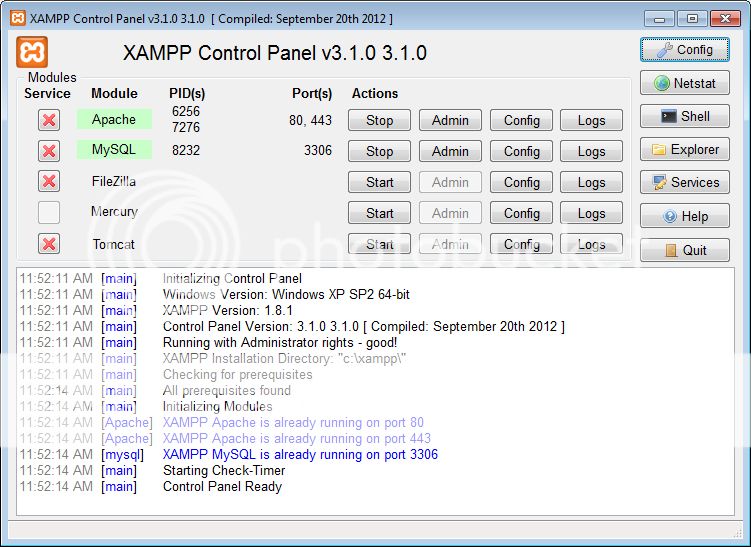This screenshot has width=751, height=547.
Task: Open the Services panel
Action: pyautogui.click(x=684, y=182)
